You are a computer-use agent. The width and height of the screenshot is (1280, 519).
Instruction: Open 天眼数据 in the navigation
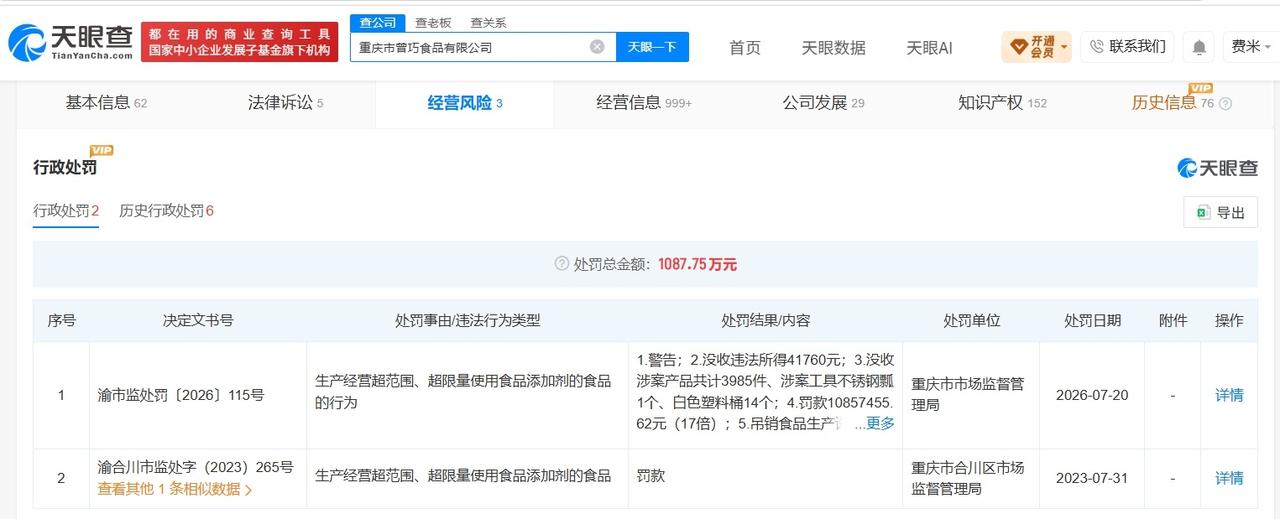coord(833,47)
